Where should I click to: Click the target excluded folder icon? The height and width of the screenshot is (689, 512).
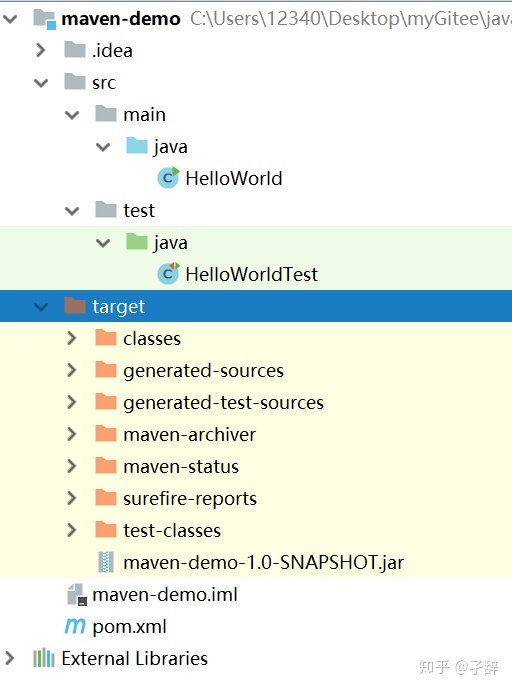tap(75, 305)
